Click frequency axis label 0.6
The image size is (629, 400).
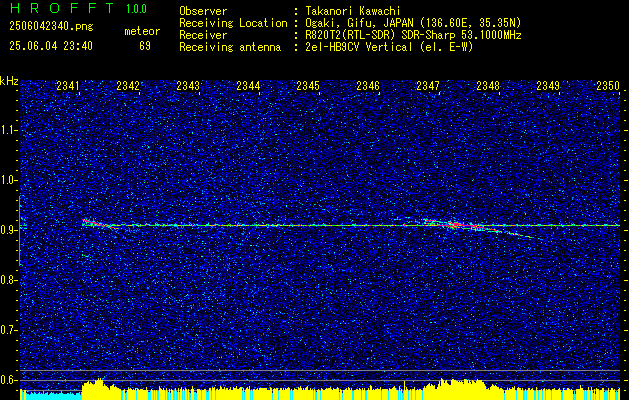click(x=8, y=380)
